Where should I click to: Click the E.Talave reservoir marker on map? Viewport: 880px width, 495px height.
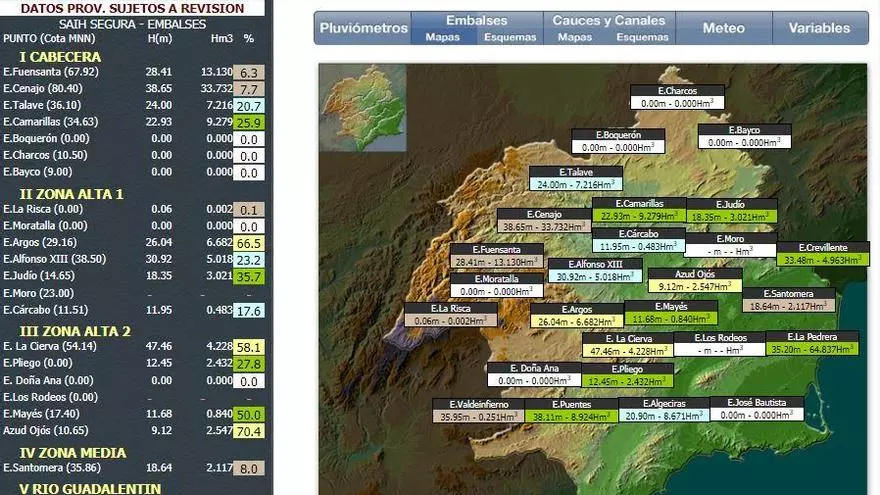[575, 178]
